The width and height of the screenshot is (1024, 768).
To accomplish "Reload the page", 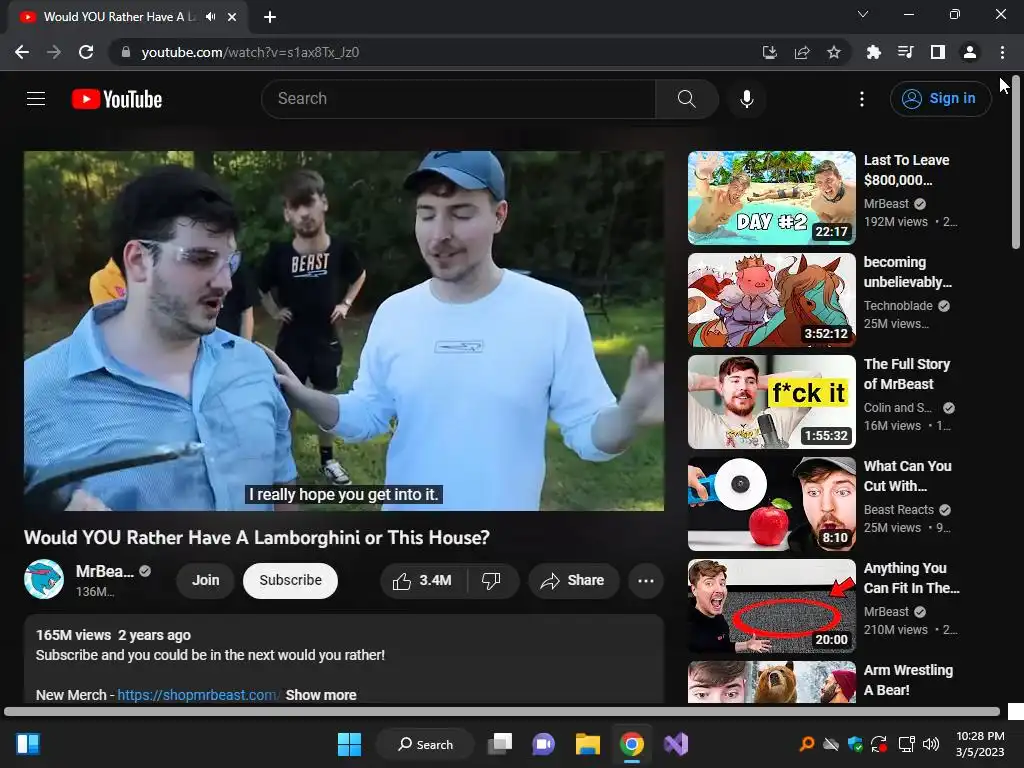I will [86, 52].
